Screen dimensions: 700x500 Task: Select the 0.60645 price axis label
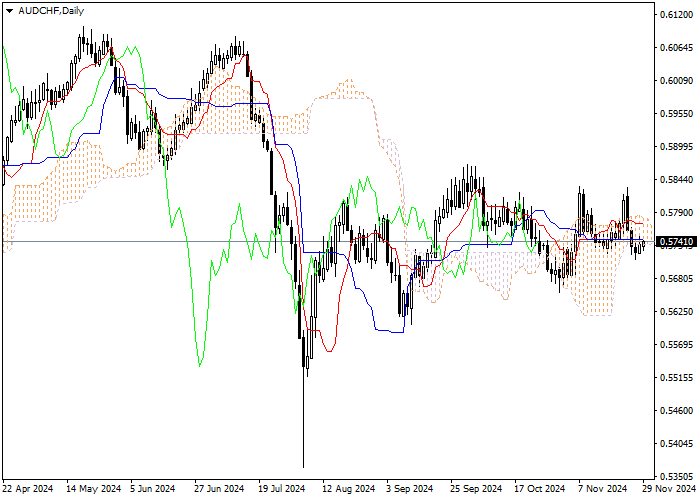point(677,48)
